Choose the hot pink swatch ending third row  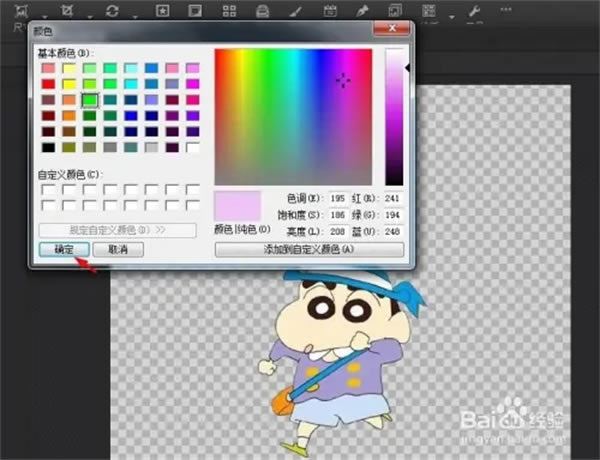tap(192, 100)
